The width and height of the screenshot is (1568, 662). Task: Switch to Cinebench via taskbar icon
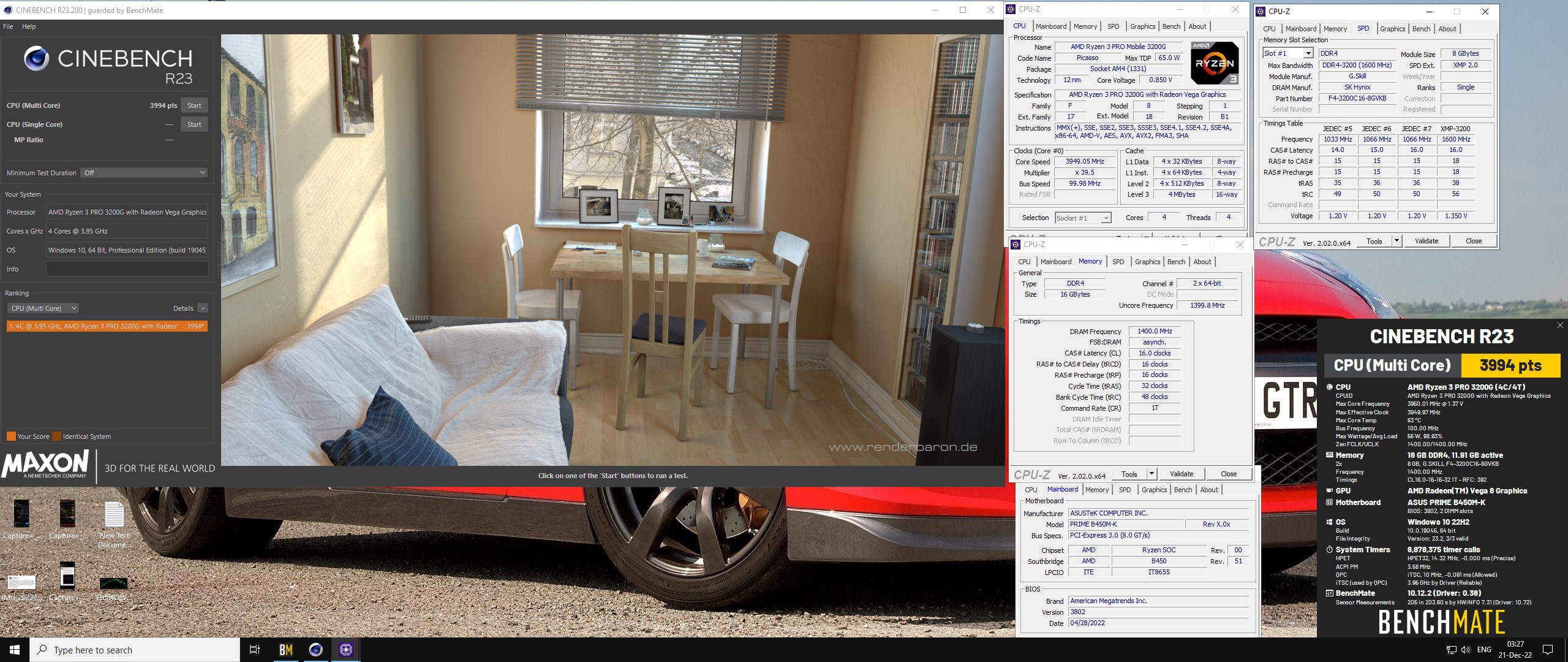tap(315, 650)
